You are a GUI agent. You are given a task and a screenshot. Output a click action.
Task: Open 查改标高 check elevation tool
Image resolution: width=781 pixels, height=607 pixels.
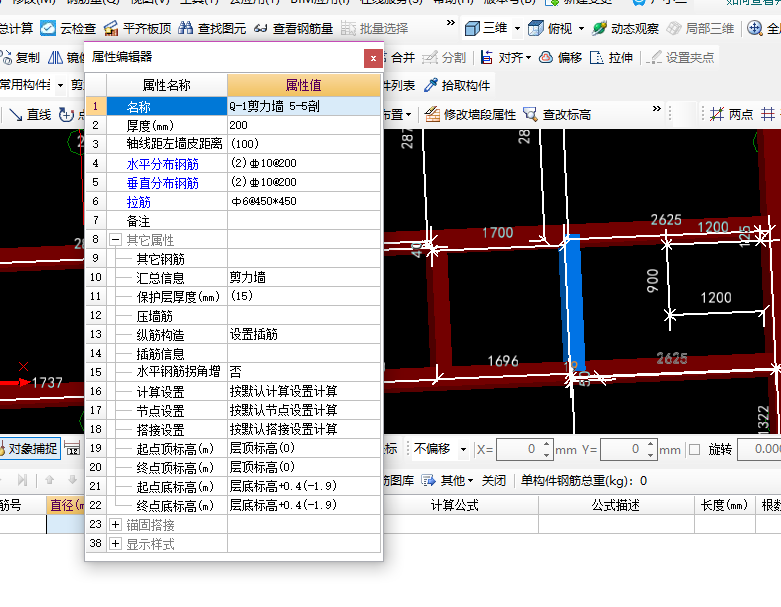[x=557, y=115]
